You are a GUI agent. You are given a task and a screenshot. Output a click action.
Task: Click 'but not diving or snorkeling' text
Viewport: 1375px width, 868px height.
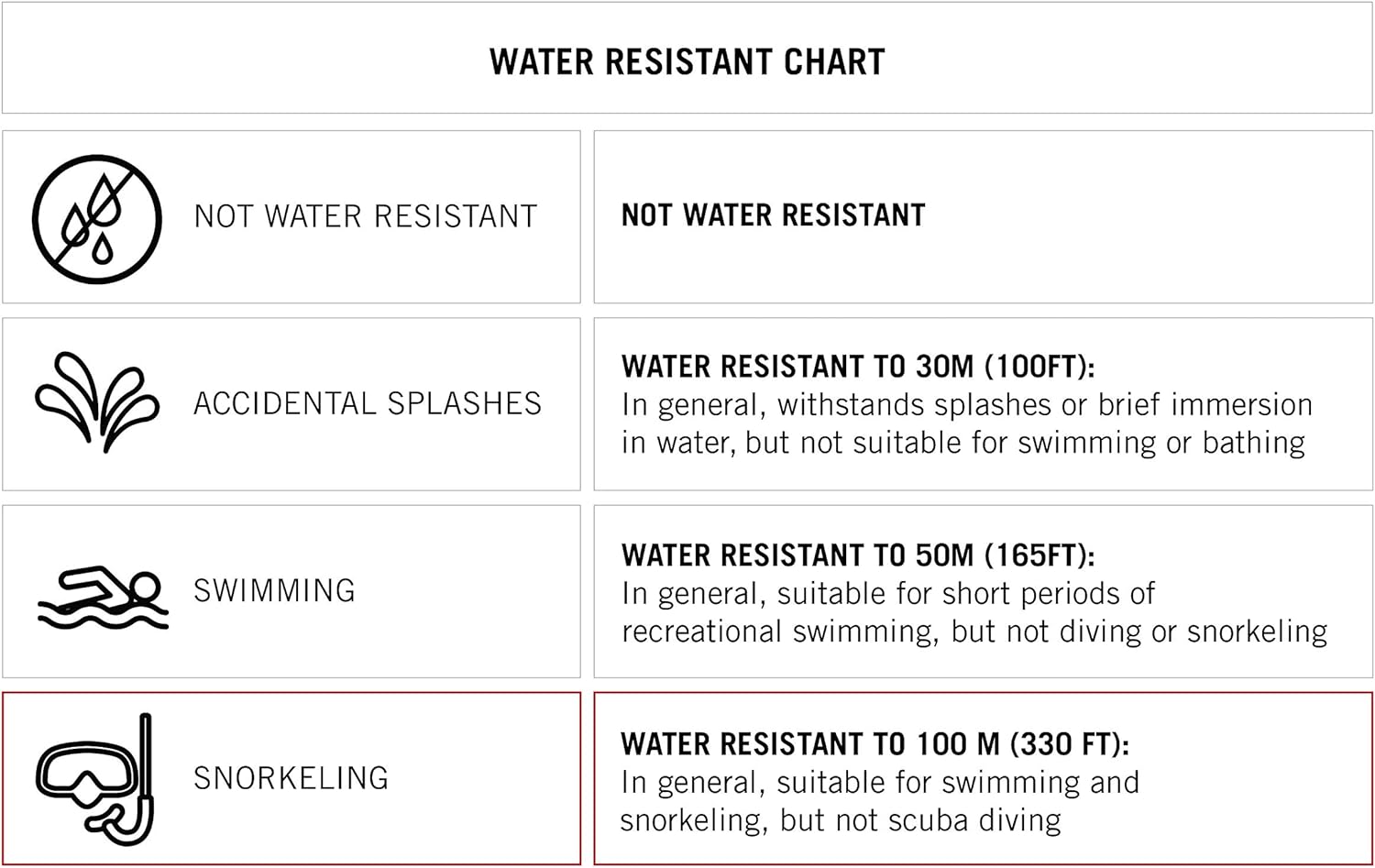pyautogui.click(x=1139, y=632)
